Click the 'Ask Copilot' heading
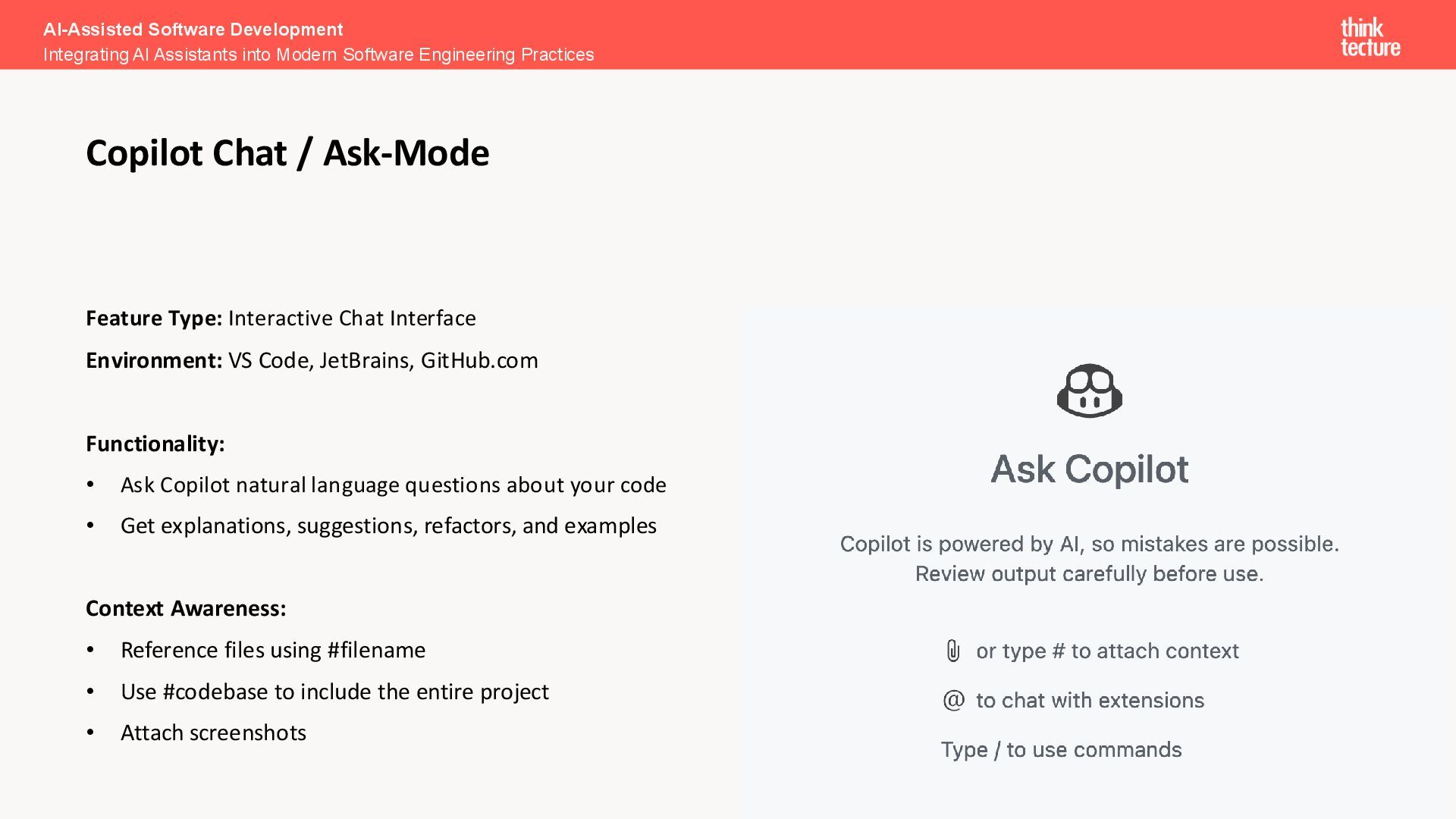 [x=1089, y=469]
